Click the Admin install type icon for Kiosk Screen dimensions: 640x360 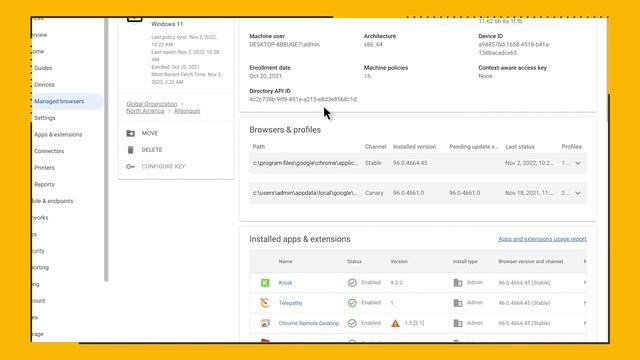[458, 282]
